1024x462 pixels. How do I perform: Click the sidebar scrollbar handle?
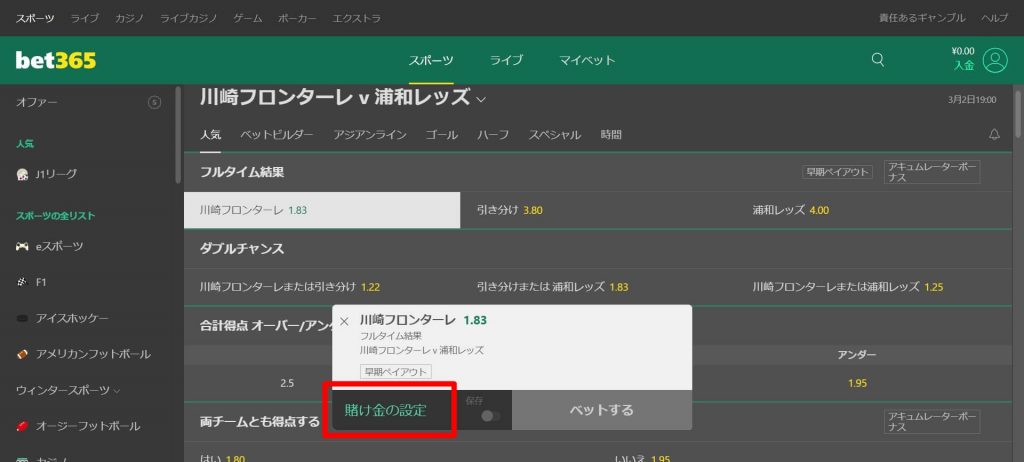coord(178,134)
